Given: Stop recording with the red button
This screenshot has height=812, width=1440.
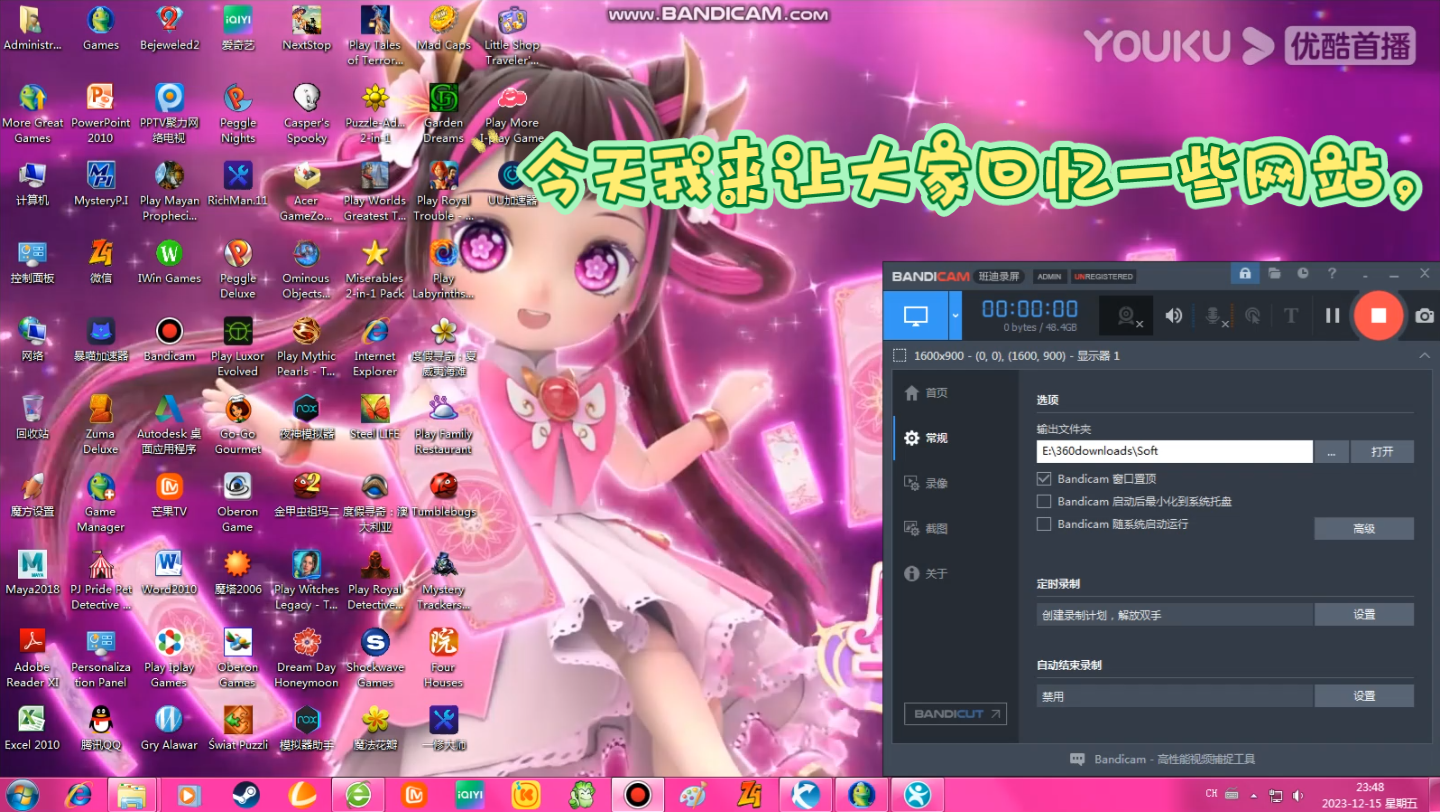Looking at the screenshot, I should tap(1379, 316).
